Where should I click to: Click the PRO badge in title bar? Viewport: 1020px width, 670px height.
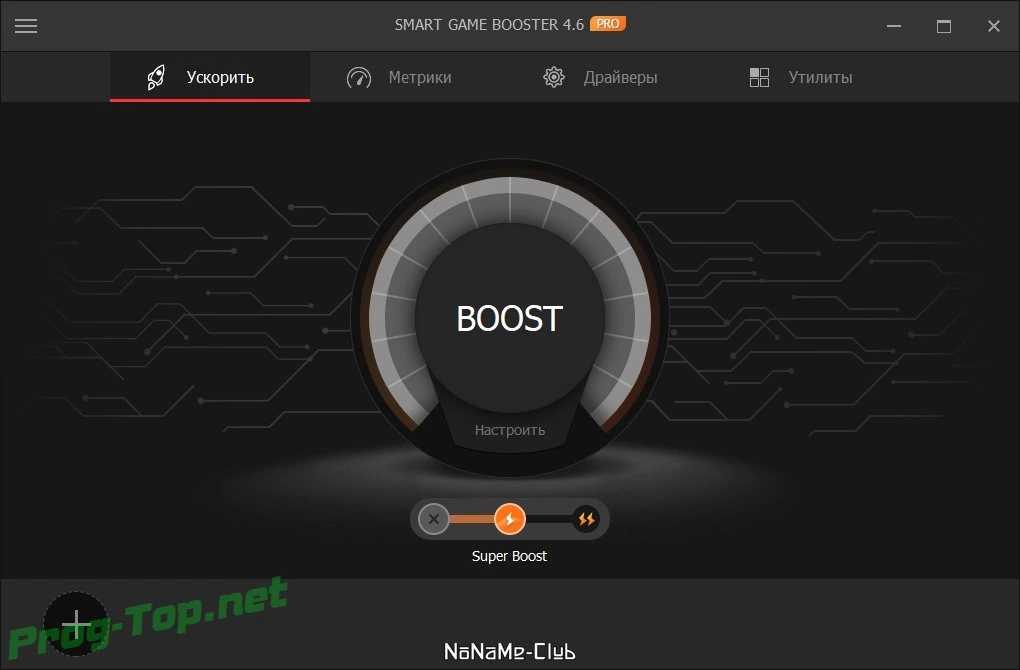point(608,24)
